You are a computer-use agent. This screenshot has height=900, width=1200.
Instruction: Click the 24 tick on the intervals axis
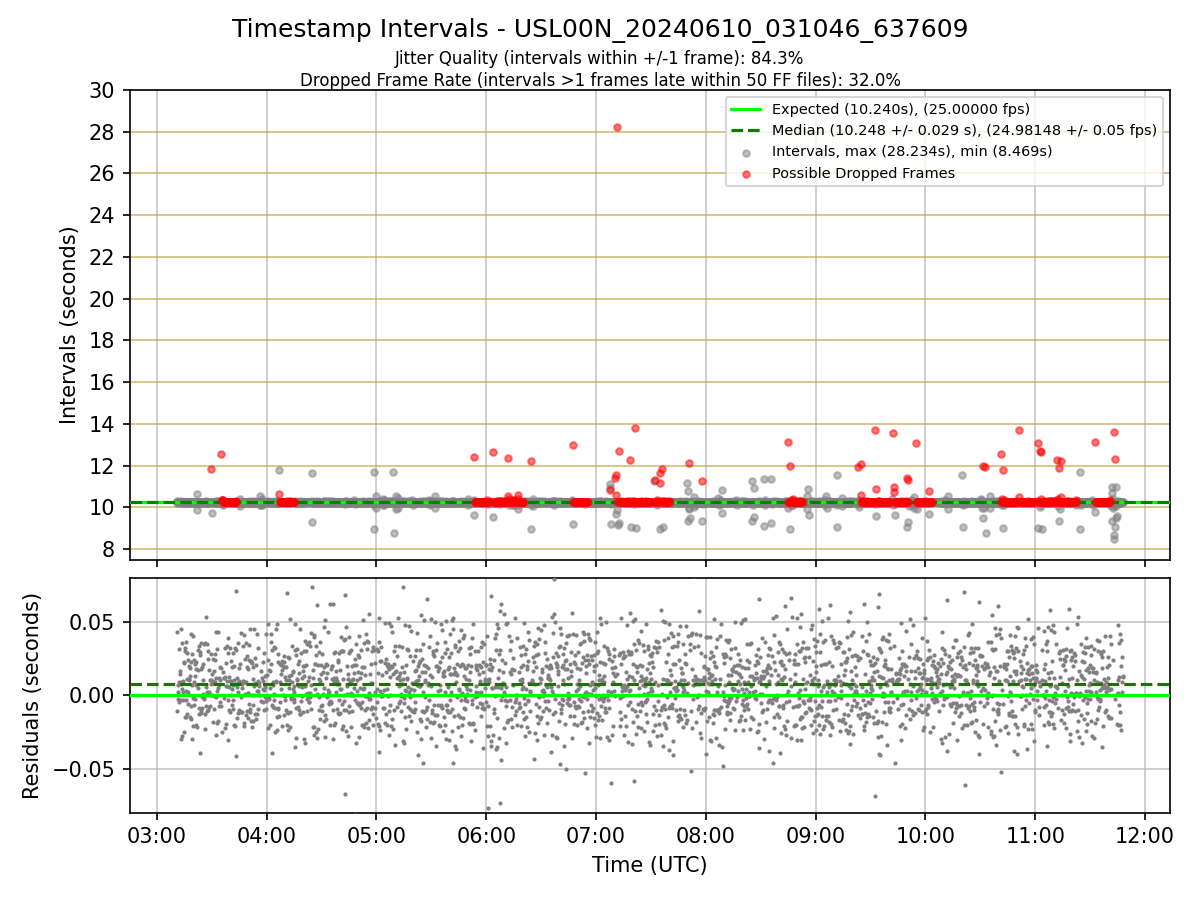click(x=102, y=215)
